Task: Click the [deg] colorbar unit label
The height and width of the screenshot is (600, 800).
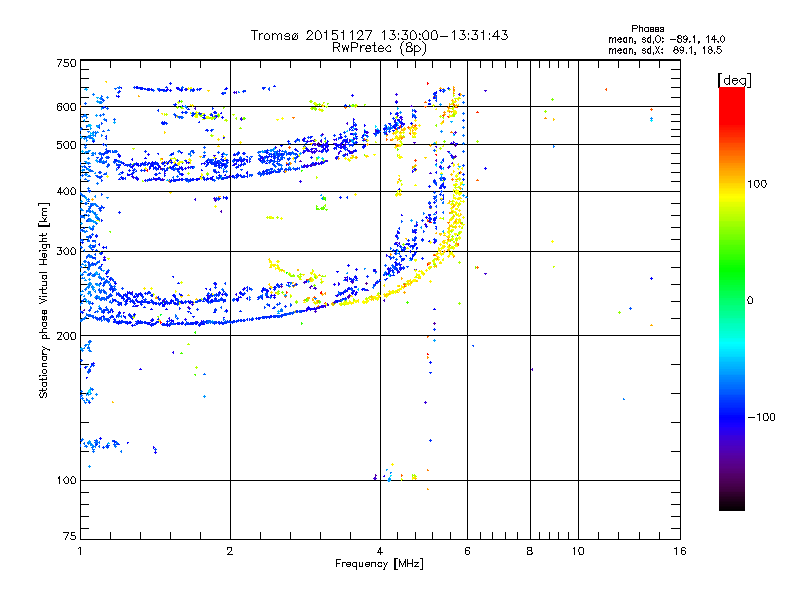Action: click(x=735, y=79)
